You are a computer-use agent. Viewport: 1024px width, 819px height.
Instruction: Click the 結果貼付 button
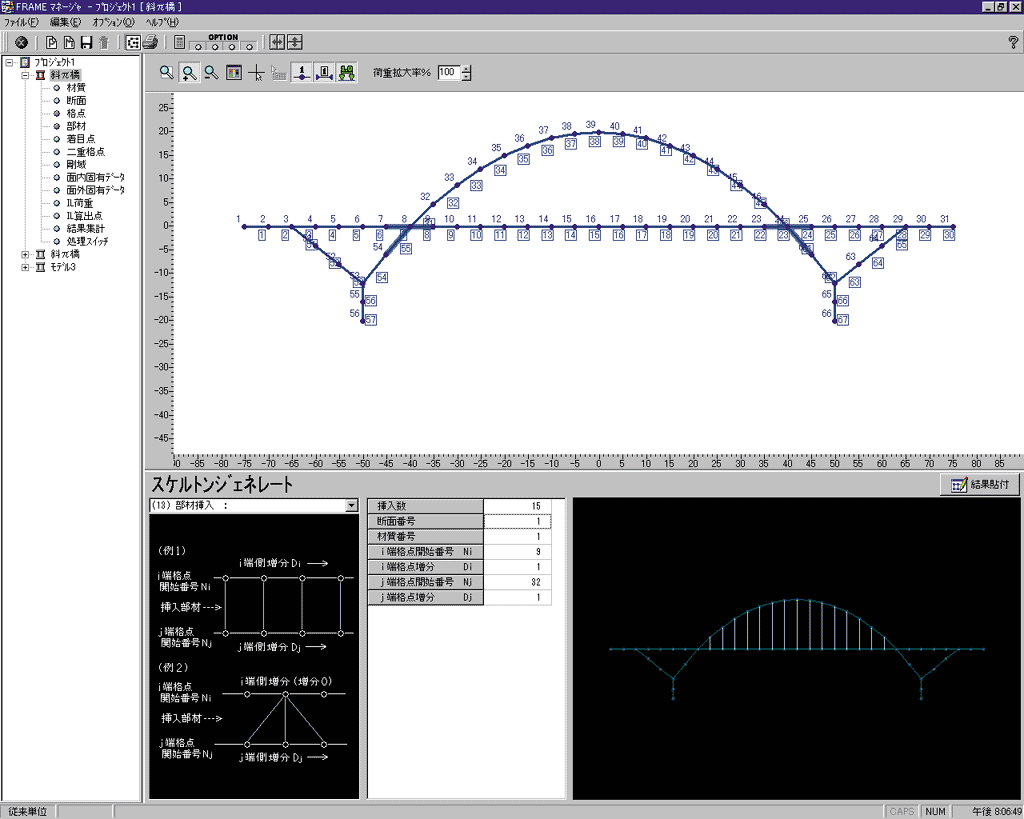pos(980,485)
